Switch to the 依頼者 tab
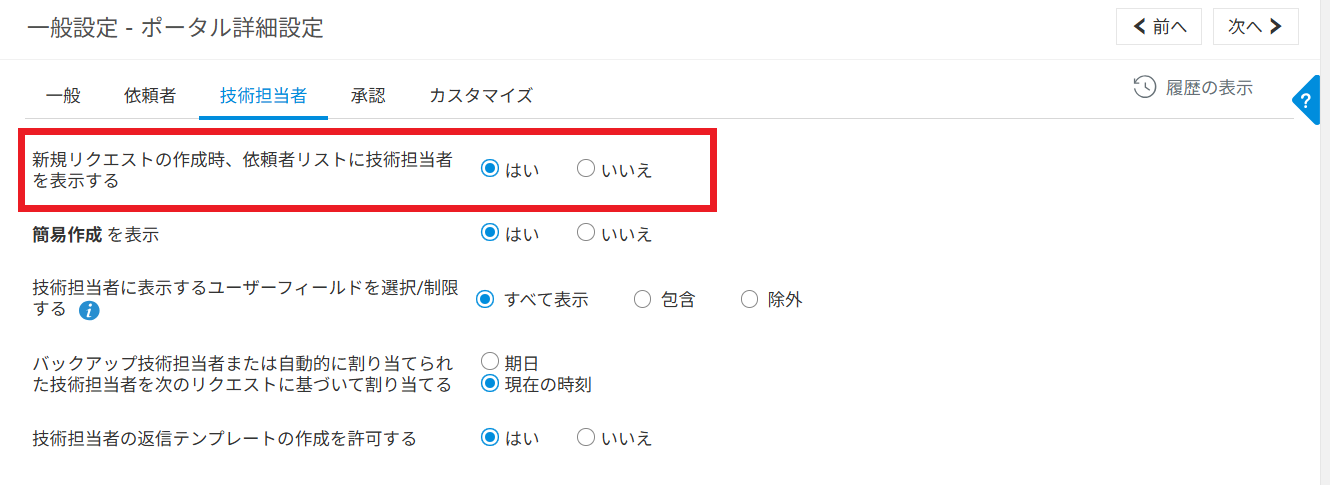Viewport: 1330px width, 485px height. tap(150, 96)
